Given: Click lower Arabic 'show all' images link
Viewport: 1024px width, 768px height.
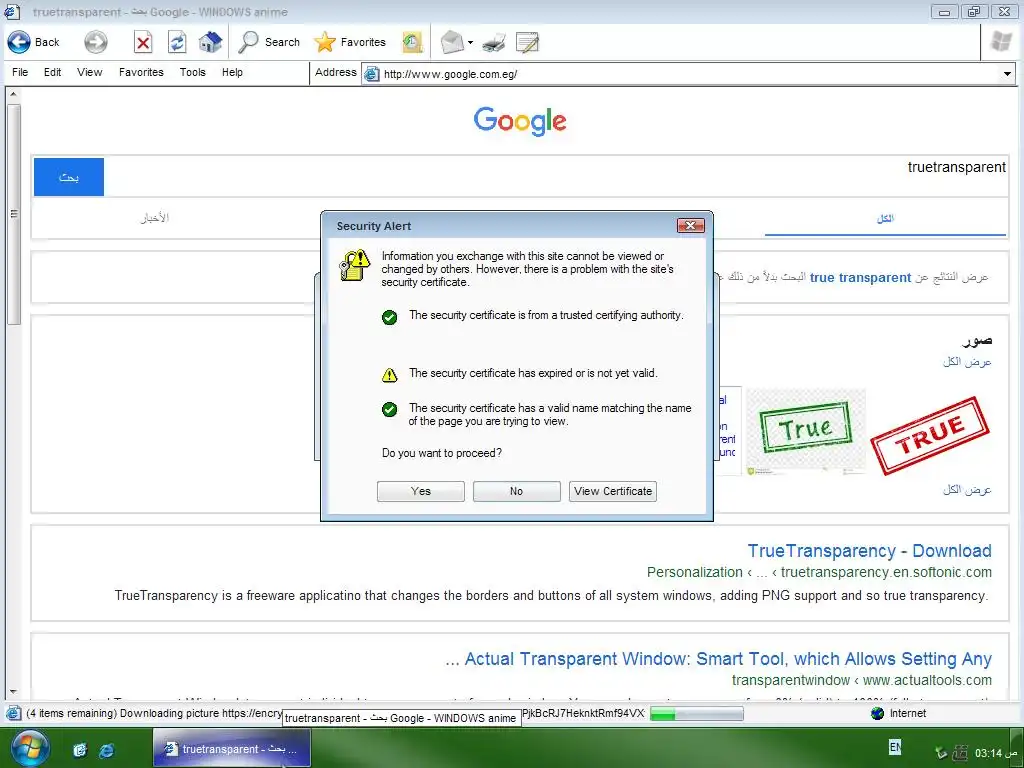Looking at the screenshot, I should pos(967,490).
